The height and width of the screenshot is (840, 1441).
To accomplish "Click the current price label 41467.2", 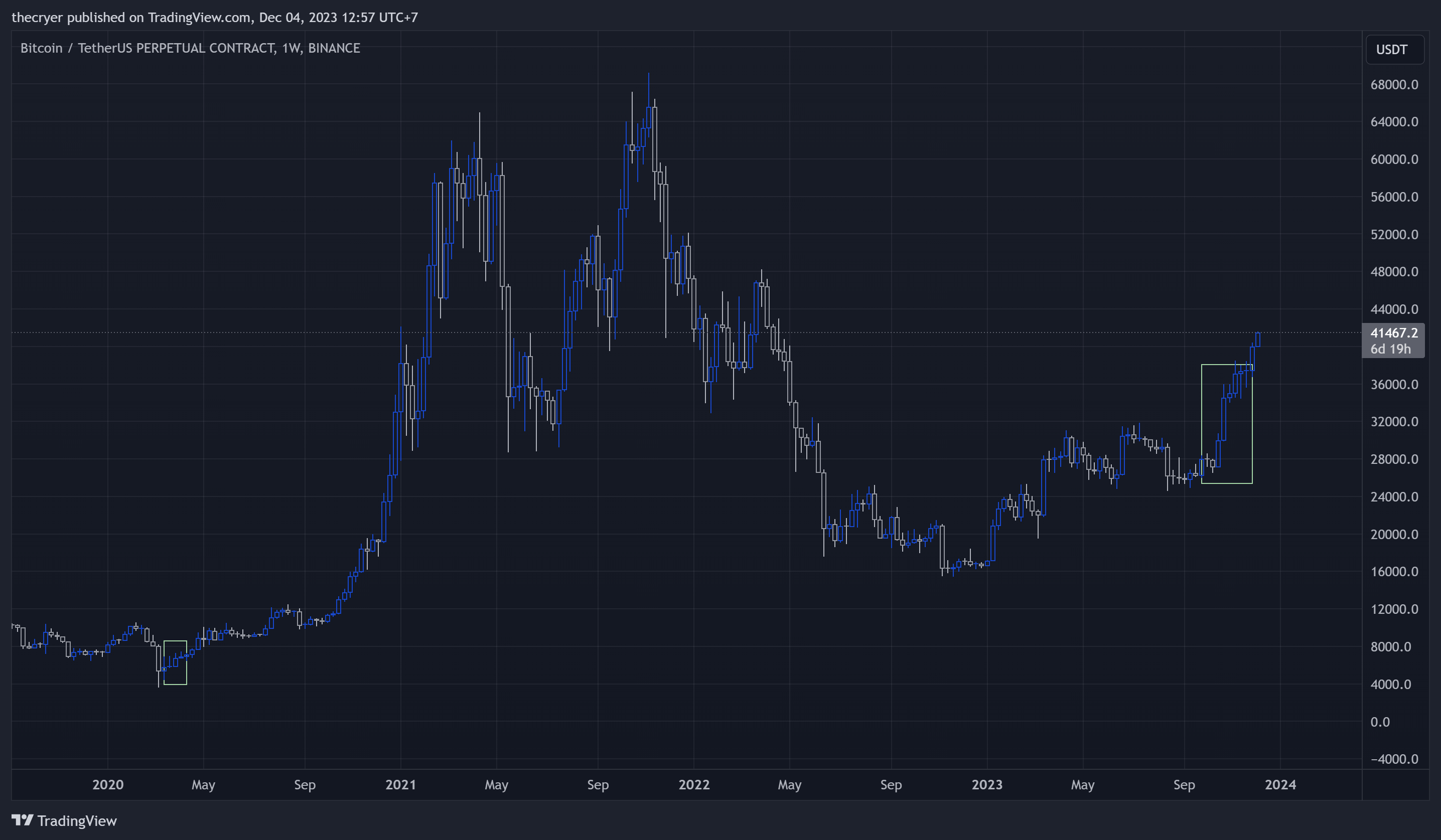I will click(1394, 332).
